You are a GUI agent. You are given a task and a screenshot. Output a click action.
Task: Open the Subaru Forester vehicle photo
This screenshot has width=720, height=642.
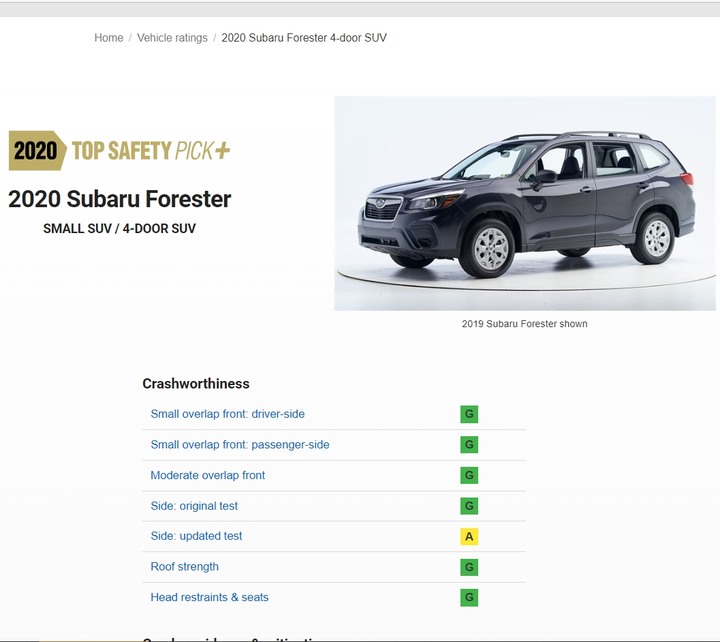pyautogui.click(x=525, y=203)
